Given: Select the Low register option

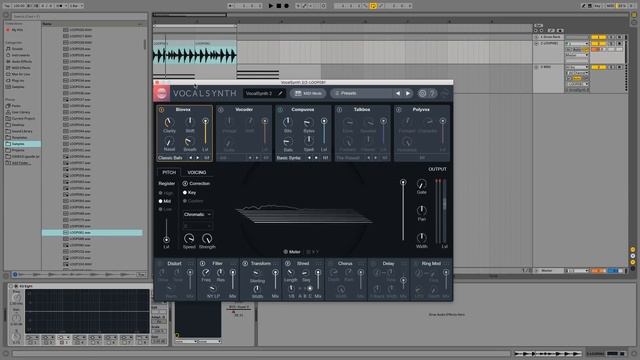Looking at the screenshot, I should point(165,209).
